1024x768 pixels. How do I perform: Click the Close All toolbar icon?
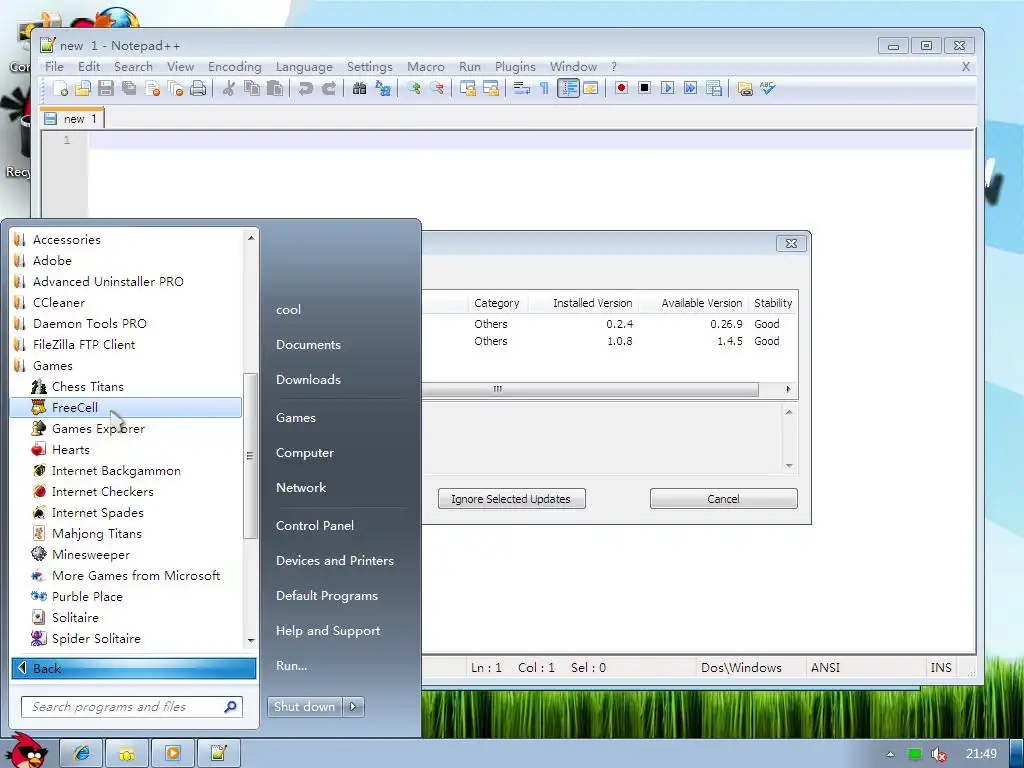click(175, 88)
